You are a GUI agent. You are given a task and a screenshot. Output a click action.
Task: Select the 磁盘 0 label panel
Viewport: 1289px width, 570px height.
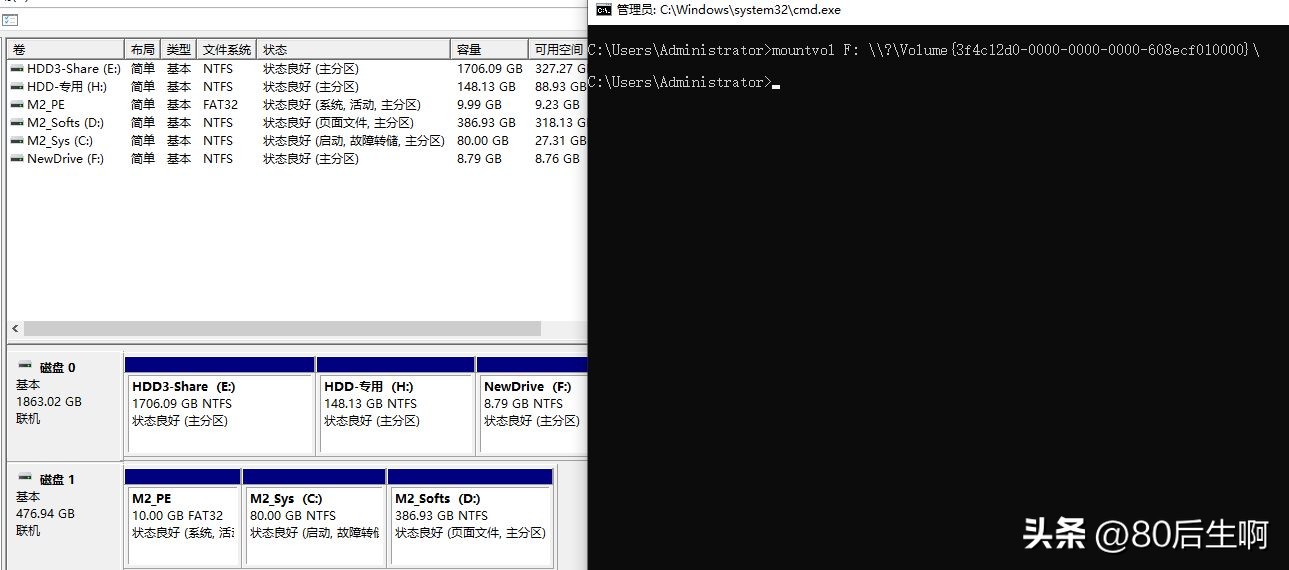[x=65, y=405]
